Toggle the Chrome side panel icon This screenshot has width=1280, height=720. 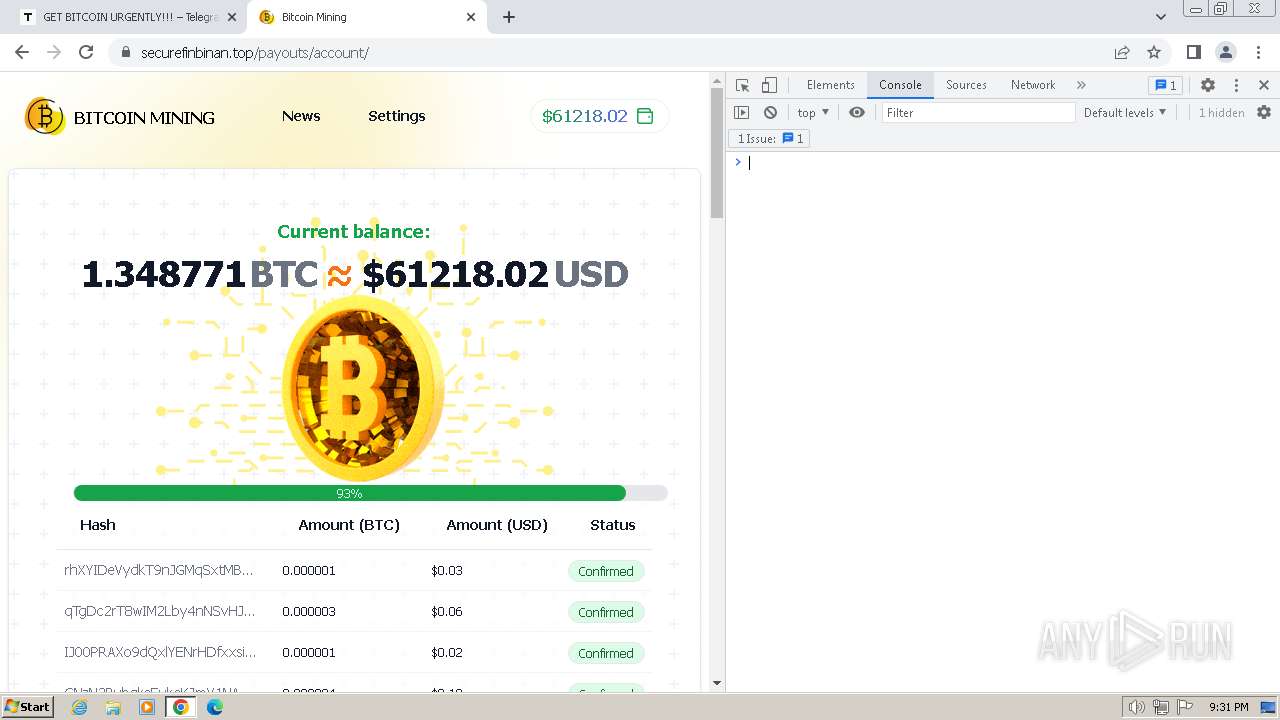pos(1194,52)
